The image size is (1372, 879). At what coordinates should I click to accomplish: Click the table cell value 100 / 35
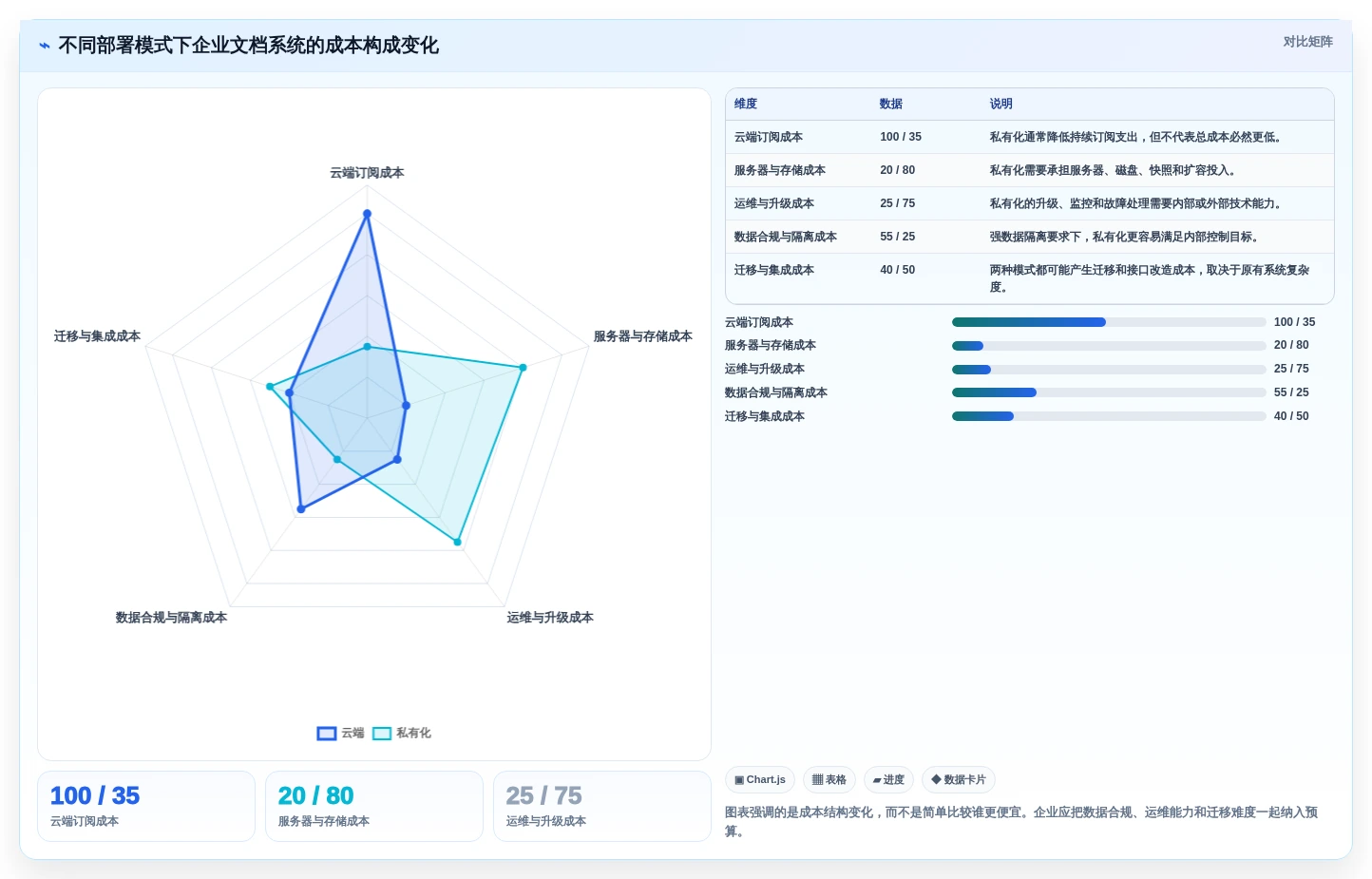901,137
